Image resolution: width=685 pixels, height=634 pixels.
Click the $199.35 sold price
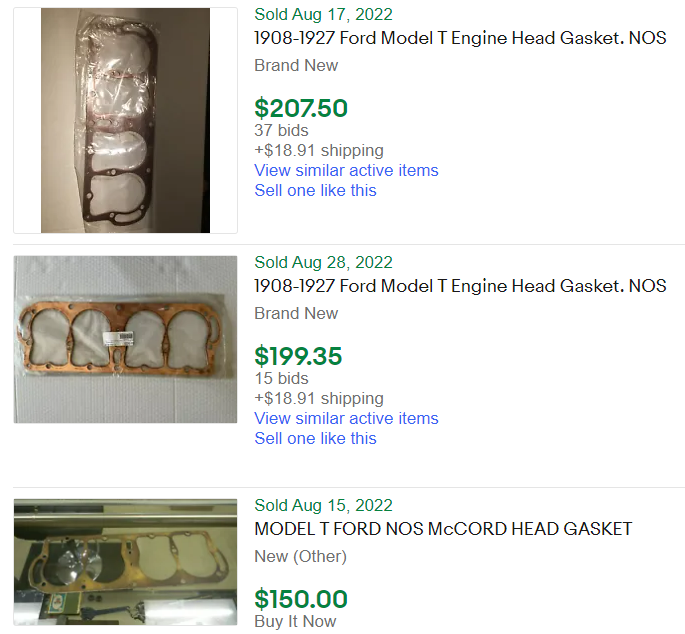pos(298,355)
